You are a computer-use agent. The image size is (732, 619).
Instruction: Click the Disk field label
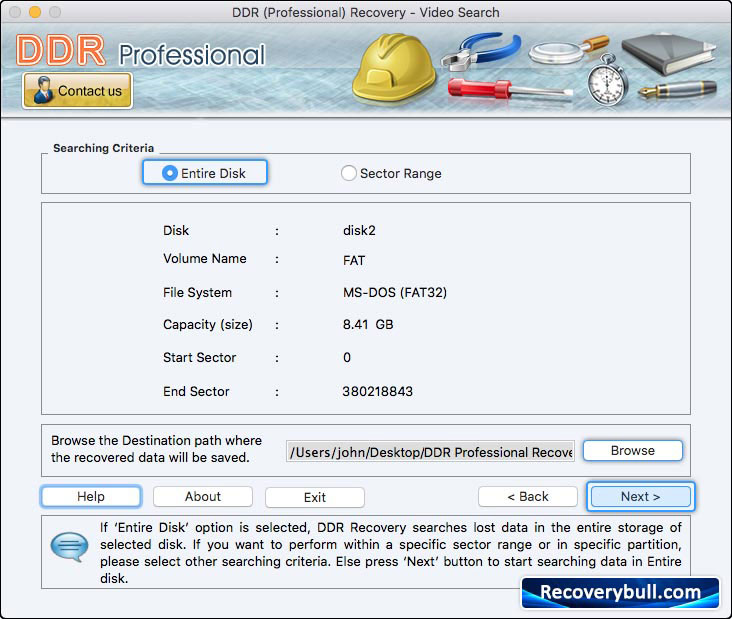176,231
